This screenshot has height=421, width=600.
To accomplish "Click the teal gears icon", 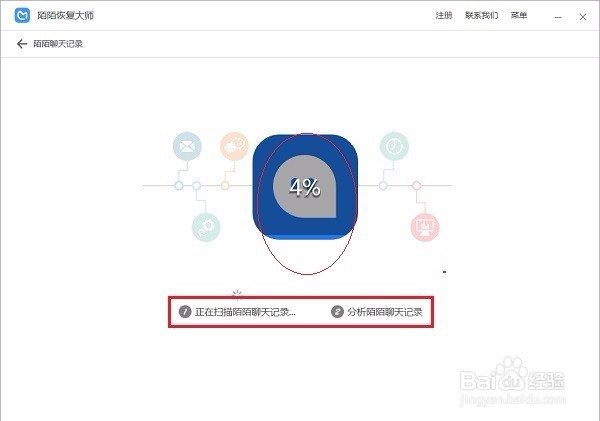I will (x=206, y=227).
